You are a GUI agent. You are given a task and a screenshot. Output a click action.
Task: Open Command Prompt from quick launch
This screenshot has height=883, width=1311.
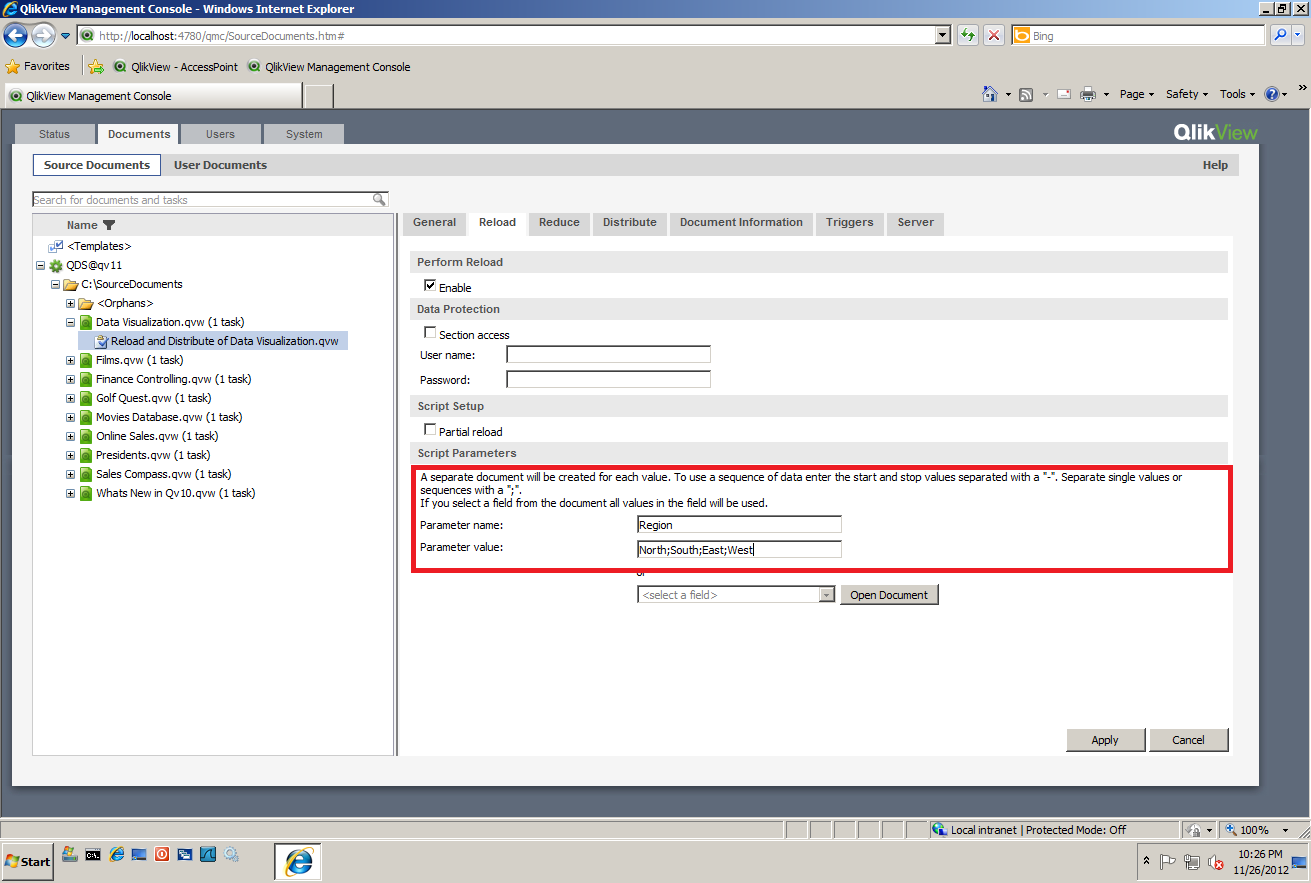point(93,855)
